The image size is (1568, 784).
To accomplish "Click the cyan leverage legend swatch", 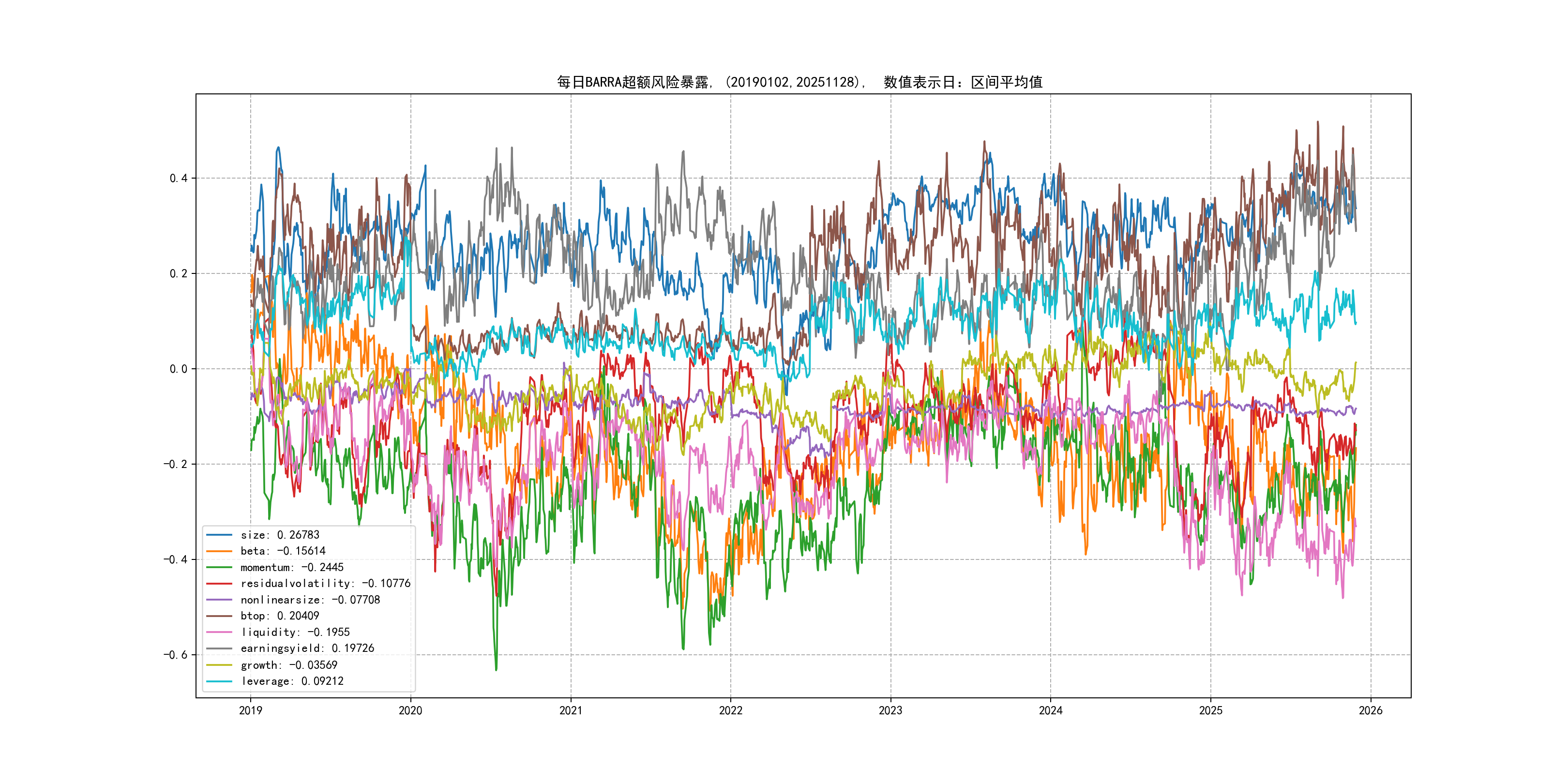I will pyautogui.click(x=219, y=681).
